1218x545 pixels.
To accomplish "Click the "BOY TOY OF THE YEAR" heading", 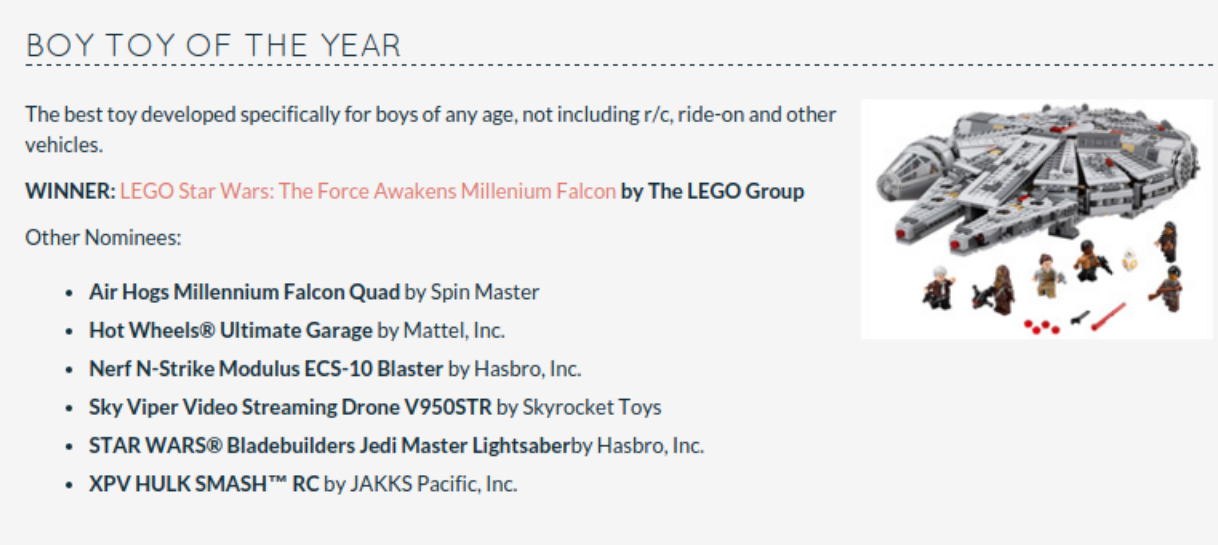I will [213, 46].
